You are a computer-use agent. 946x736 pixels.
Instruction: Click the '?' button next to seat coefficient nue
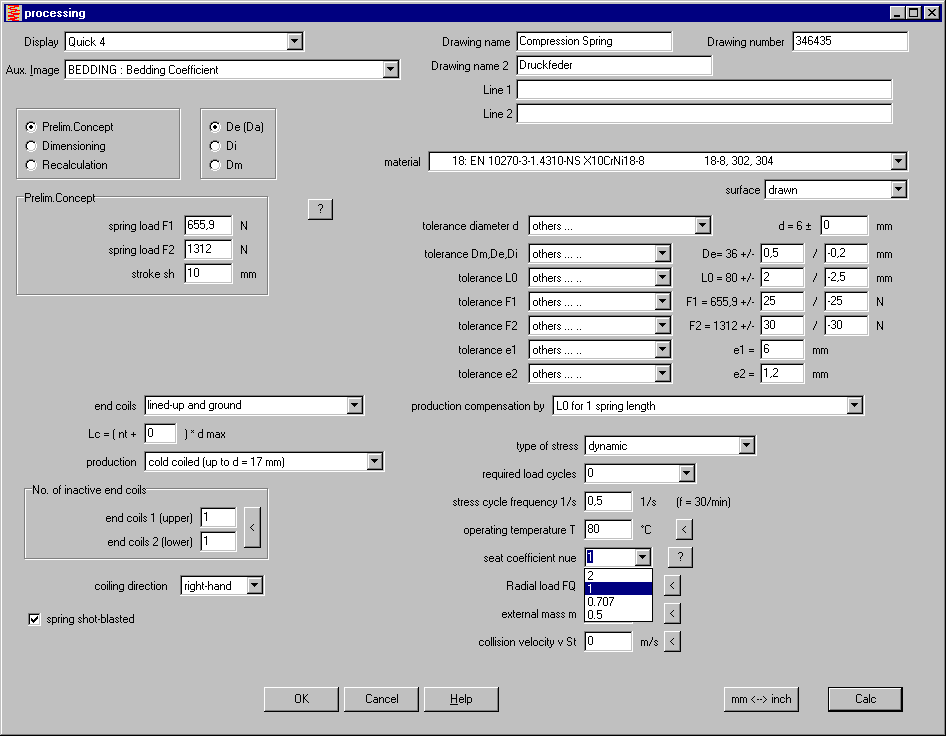pyautogui.click(x=679, y=557)
